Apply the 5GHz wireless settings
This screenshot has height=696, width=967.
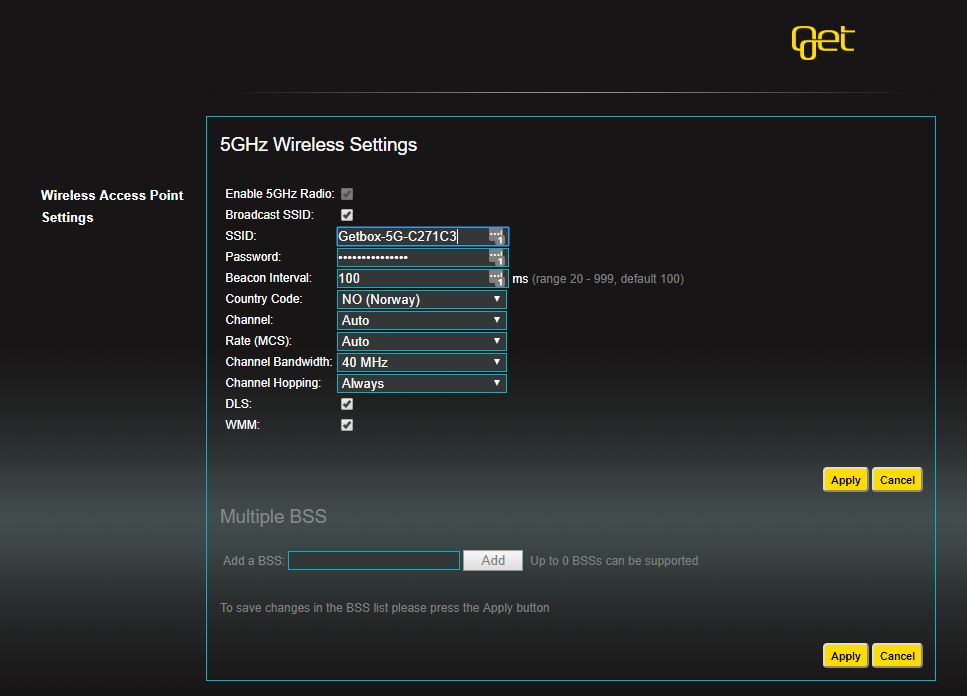click(x=846, y=480)
